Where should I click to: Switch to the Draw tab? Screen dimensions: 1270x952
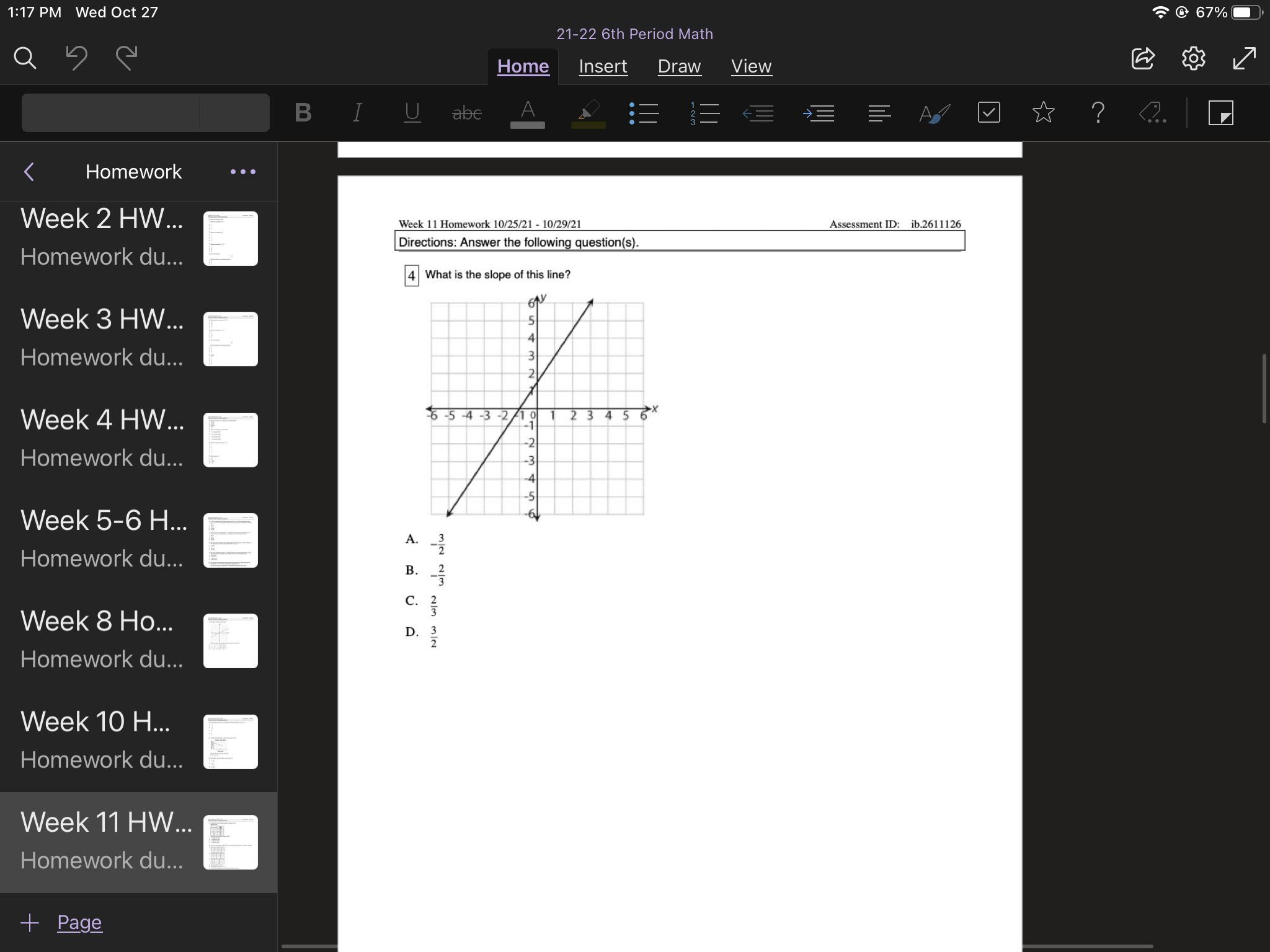point(679,66)
